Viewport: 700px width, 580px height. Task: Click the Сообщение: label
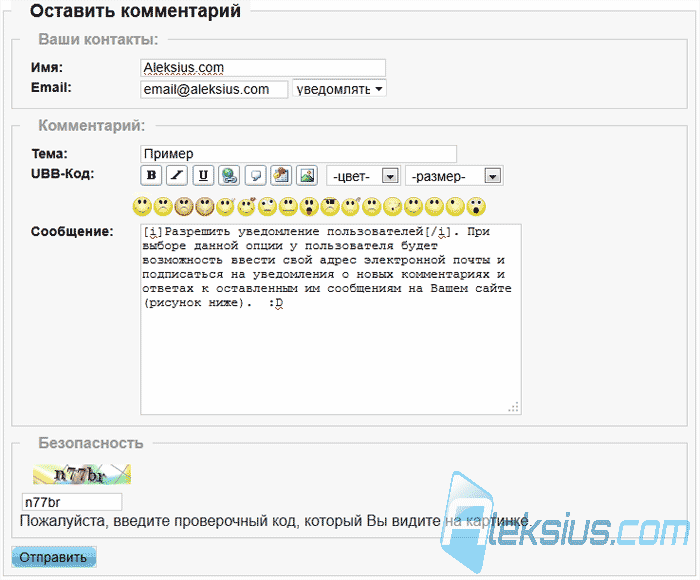click(x=72, y=231)
